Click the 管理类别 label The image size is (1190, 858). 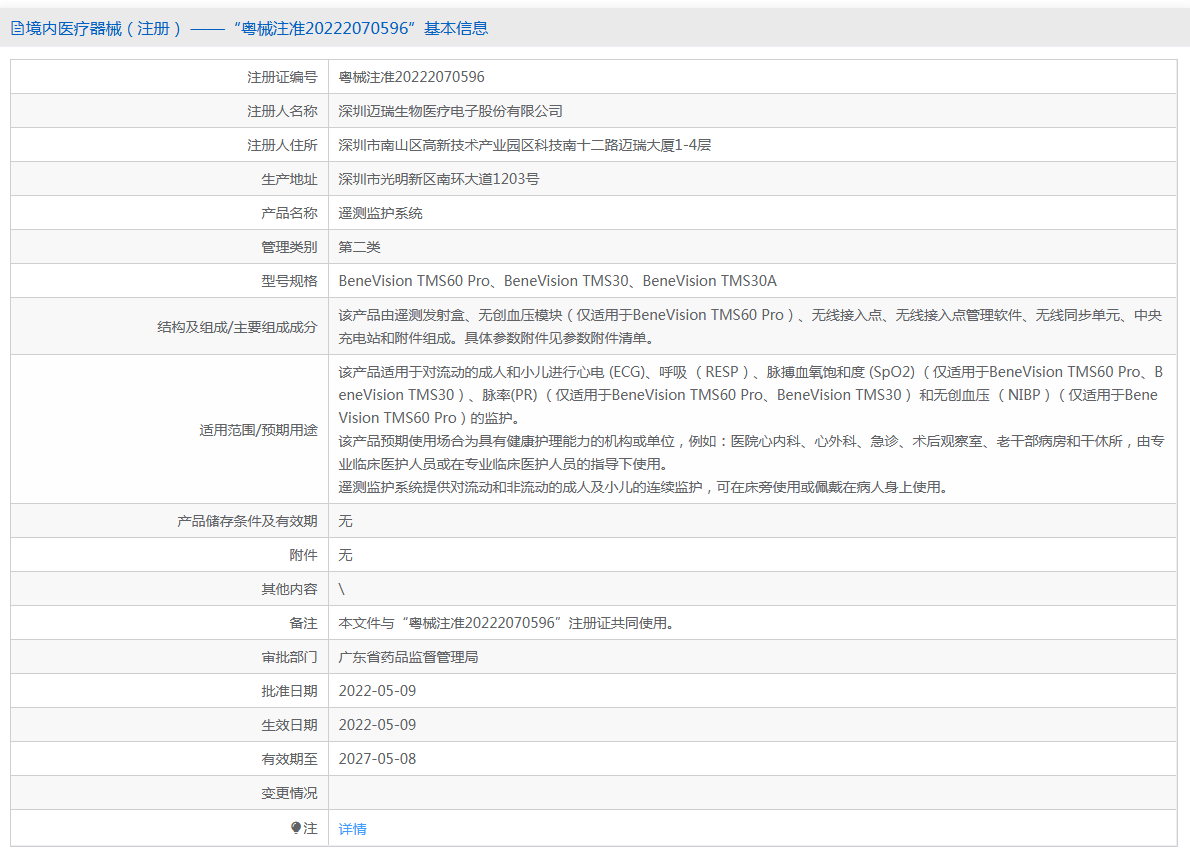pos(289,247)
